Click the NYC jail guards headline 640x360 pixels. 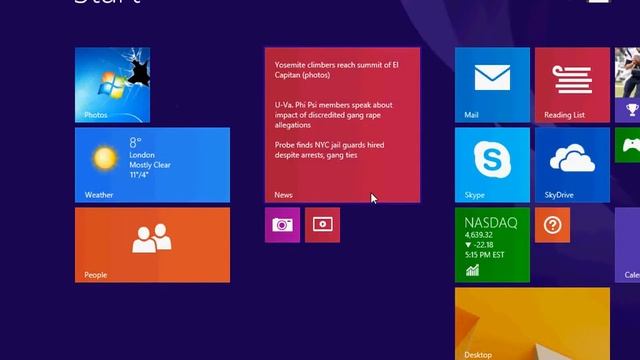click(329, 150)
